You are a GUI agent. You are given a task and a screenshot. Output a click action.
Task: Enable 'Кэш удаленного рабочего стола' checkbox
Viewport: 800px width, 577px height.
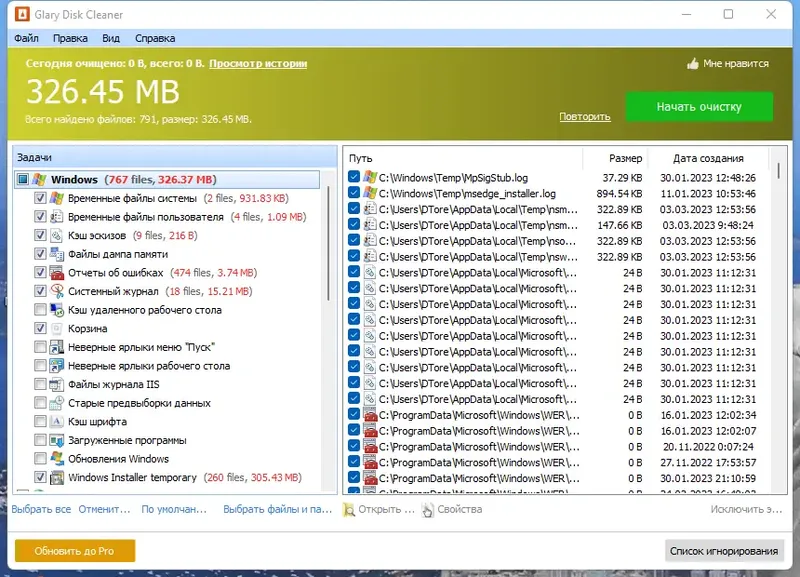tap(40, 310)
